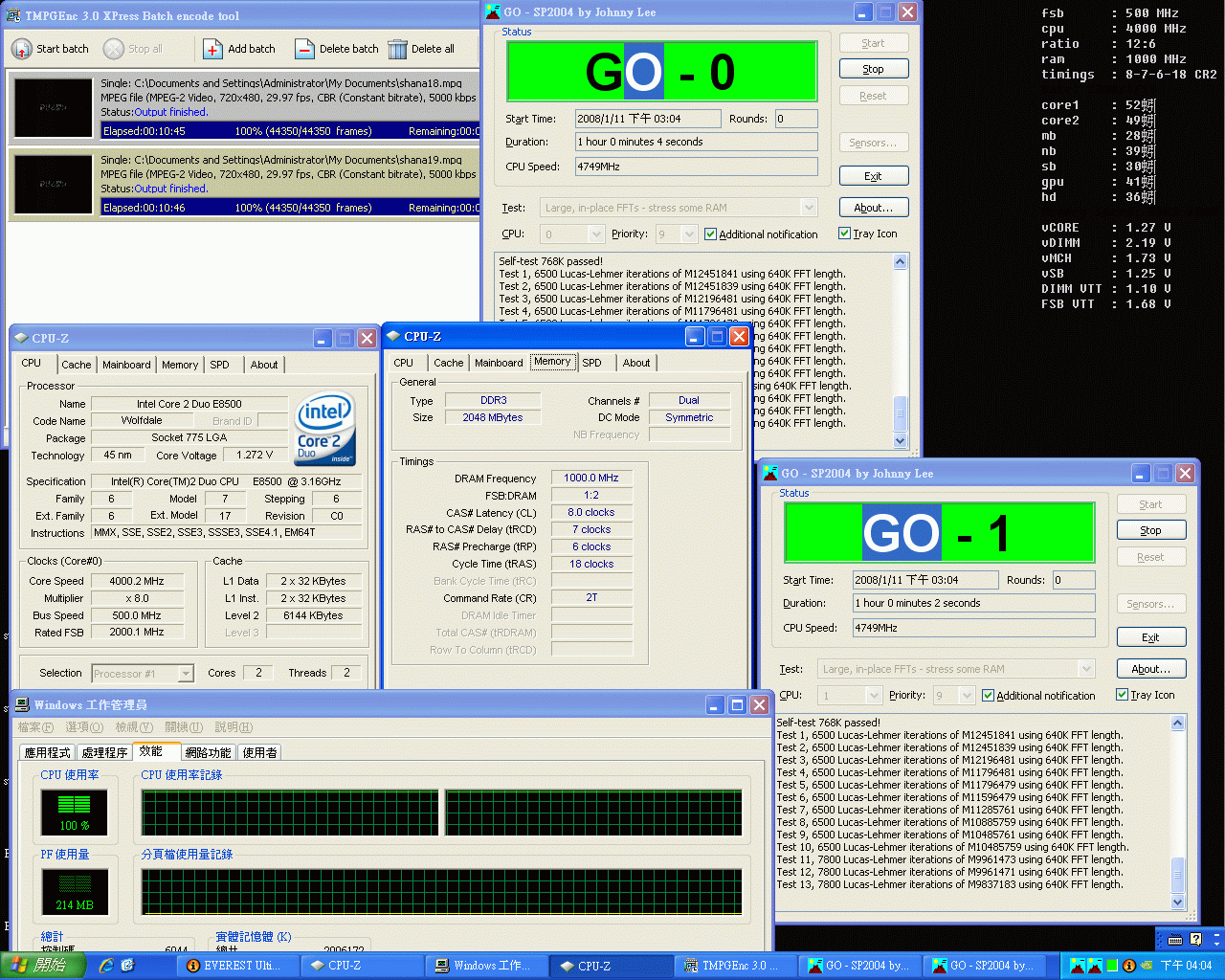Click the PF usage gauge showing 214 MB
The image size is (1225, 980).
75,892
